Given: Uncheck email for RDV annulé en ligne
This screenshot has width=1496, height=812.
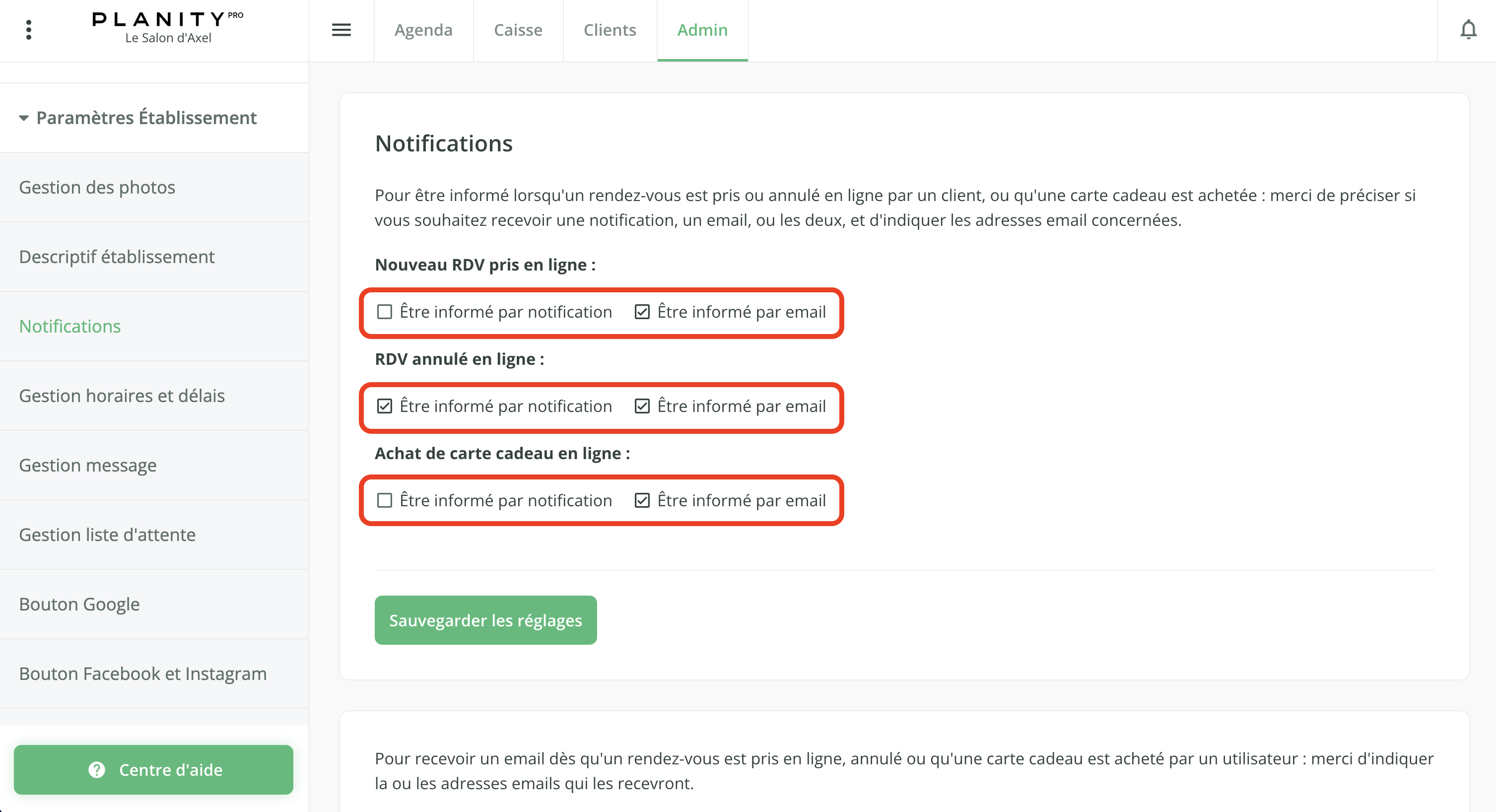Looking at the screenshot, I should click(642, 406).
